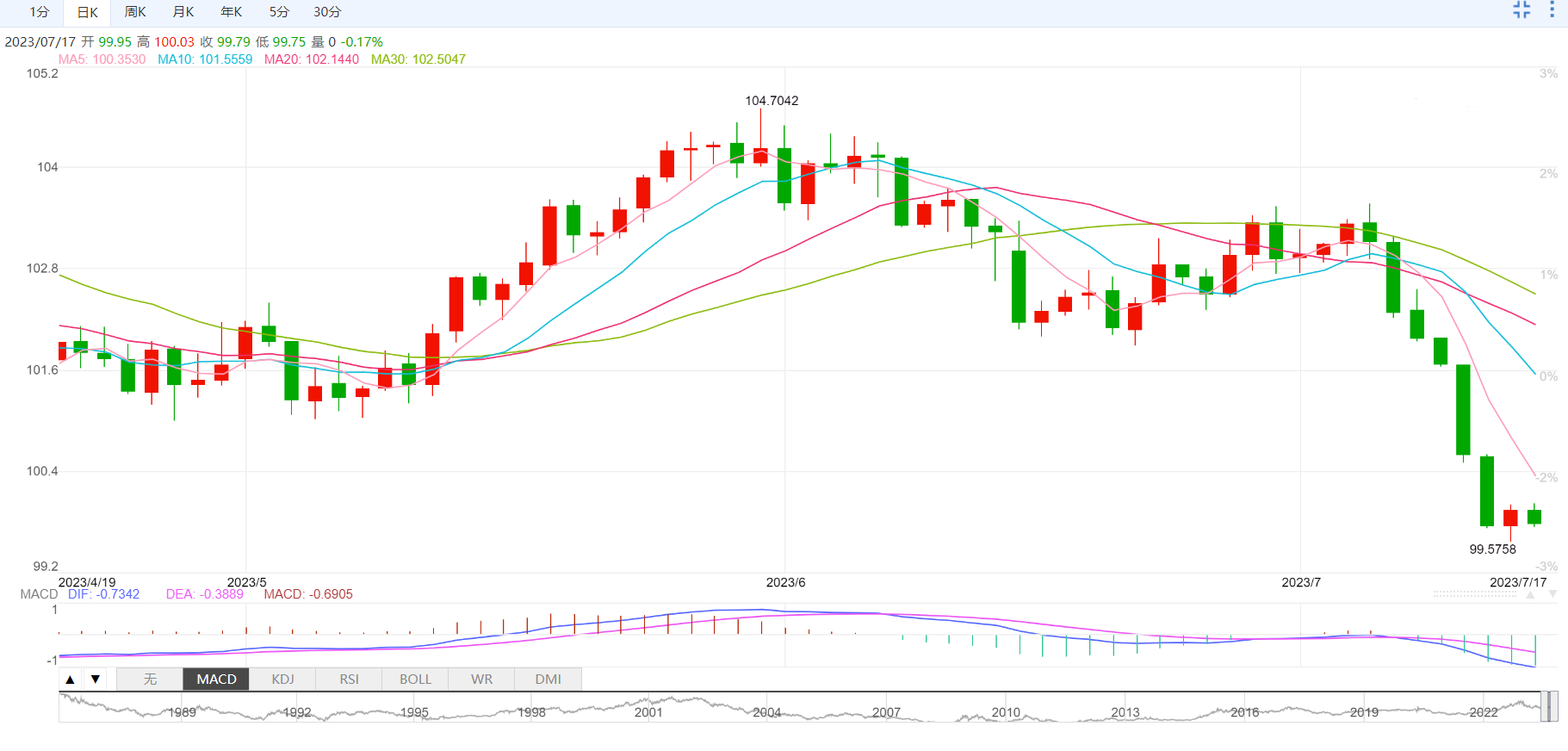Click the gray up triangle below 2023/7/17
This screenshot has width=1568, height=751.
[x=1531, y=594]
